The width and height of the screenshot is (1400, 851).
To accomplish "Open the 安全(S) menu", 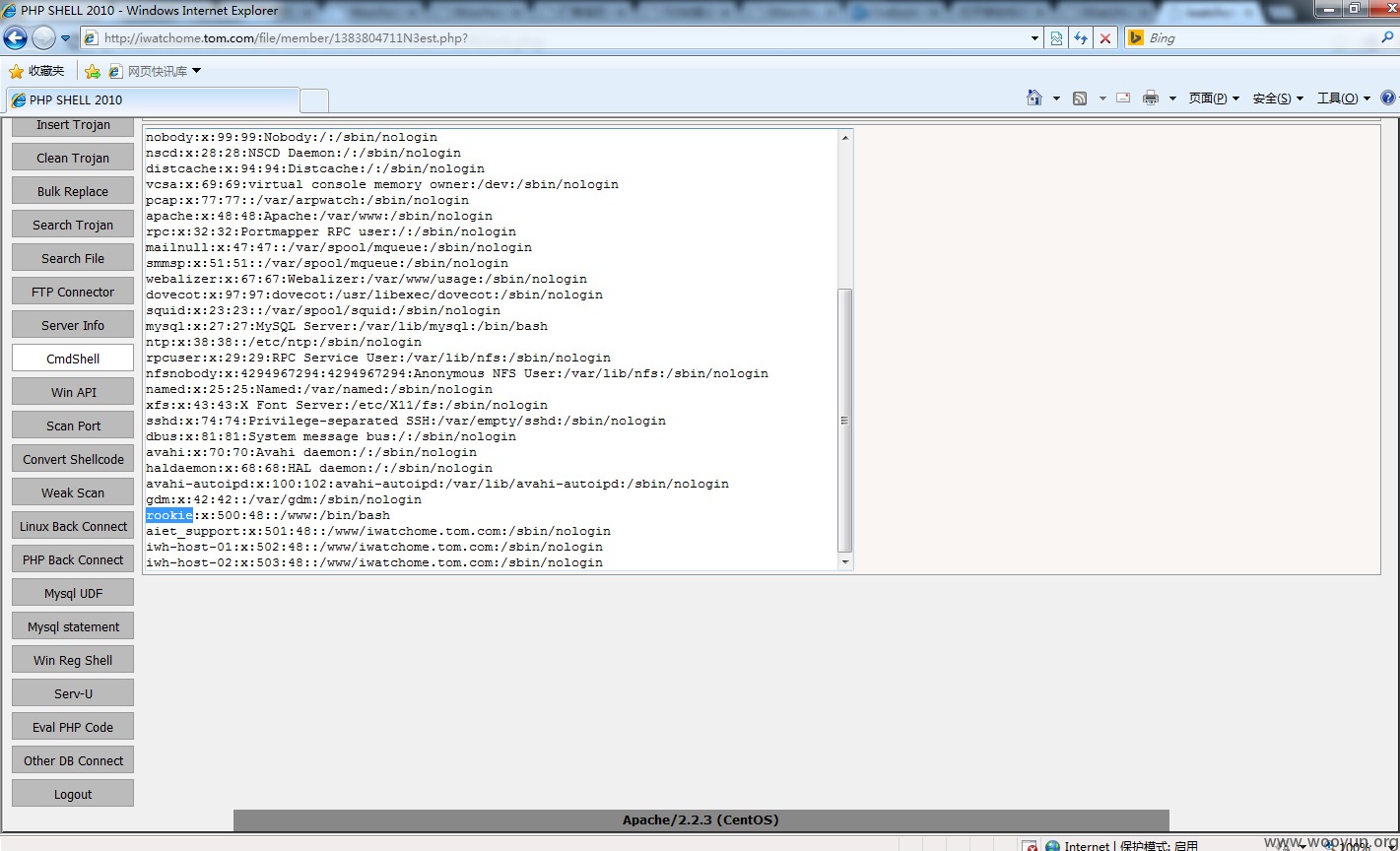I will [x=1278, y=98].
